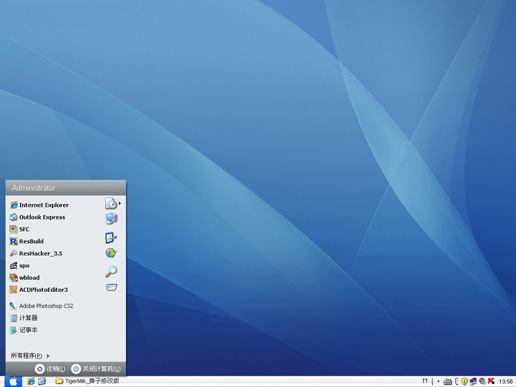Click the 13:58 system clock

click(506, 381)
